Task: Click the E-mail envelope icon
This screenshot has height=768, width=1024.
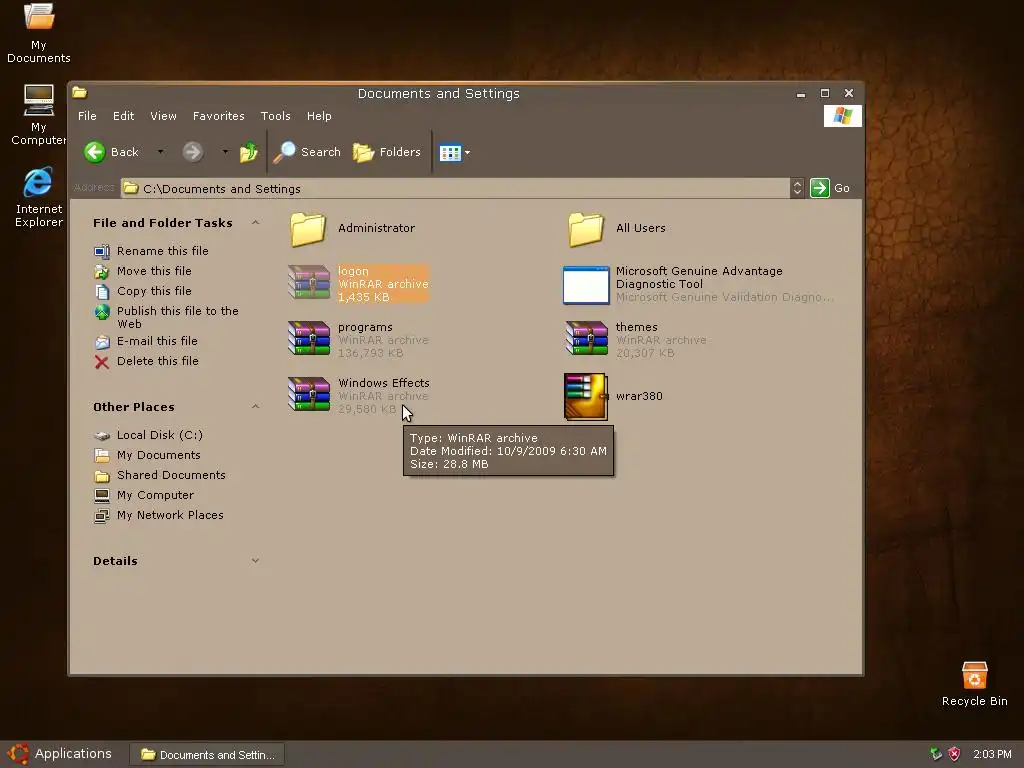Action: coord(102,342)
